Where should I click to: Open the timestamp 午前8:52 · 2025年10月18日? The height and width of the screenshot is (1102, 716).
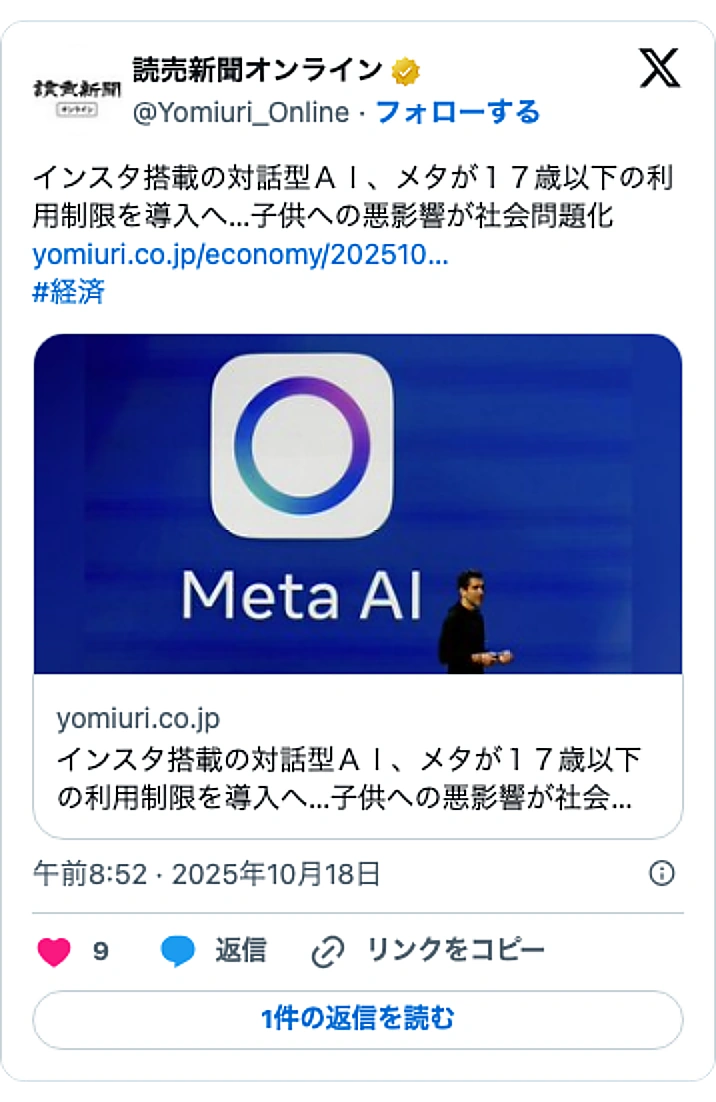[x=207, y=874]
